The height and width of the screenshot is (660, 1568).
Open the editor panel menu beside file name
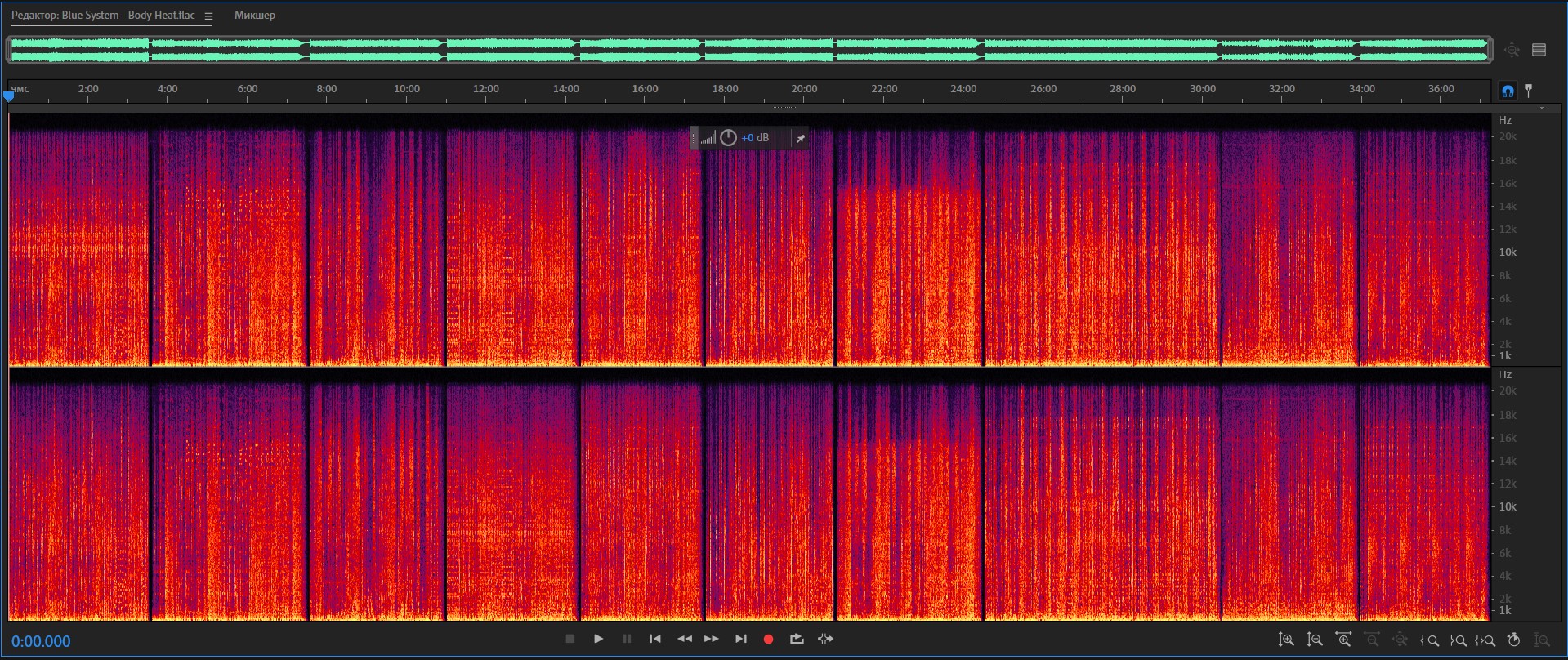(208, 16)
